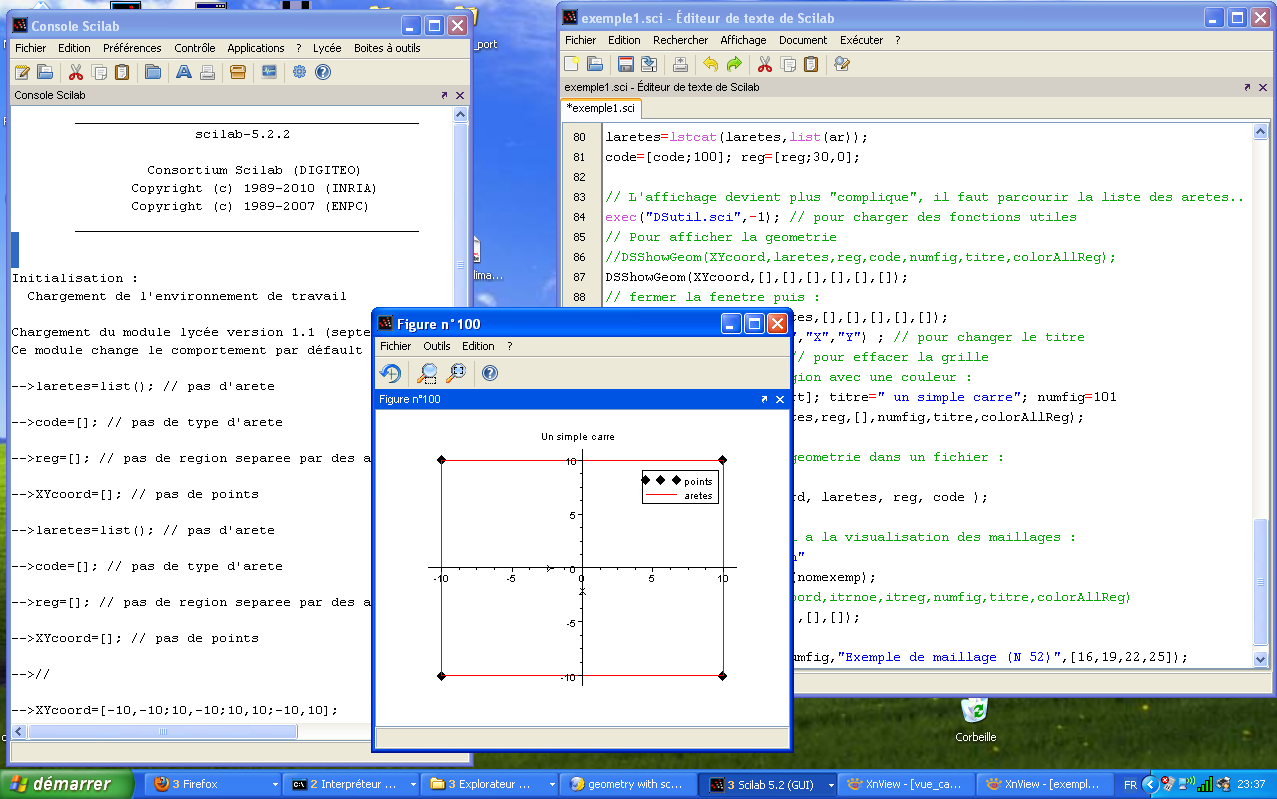The image size is (1277, 799).
Task: Open the Applications menu in the console
Action: [256, 48]
